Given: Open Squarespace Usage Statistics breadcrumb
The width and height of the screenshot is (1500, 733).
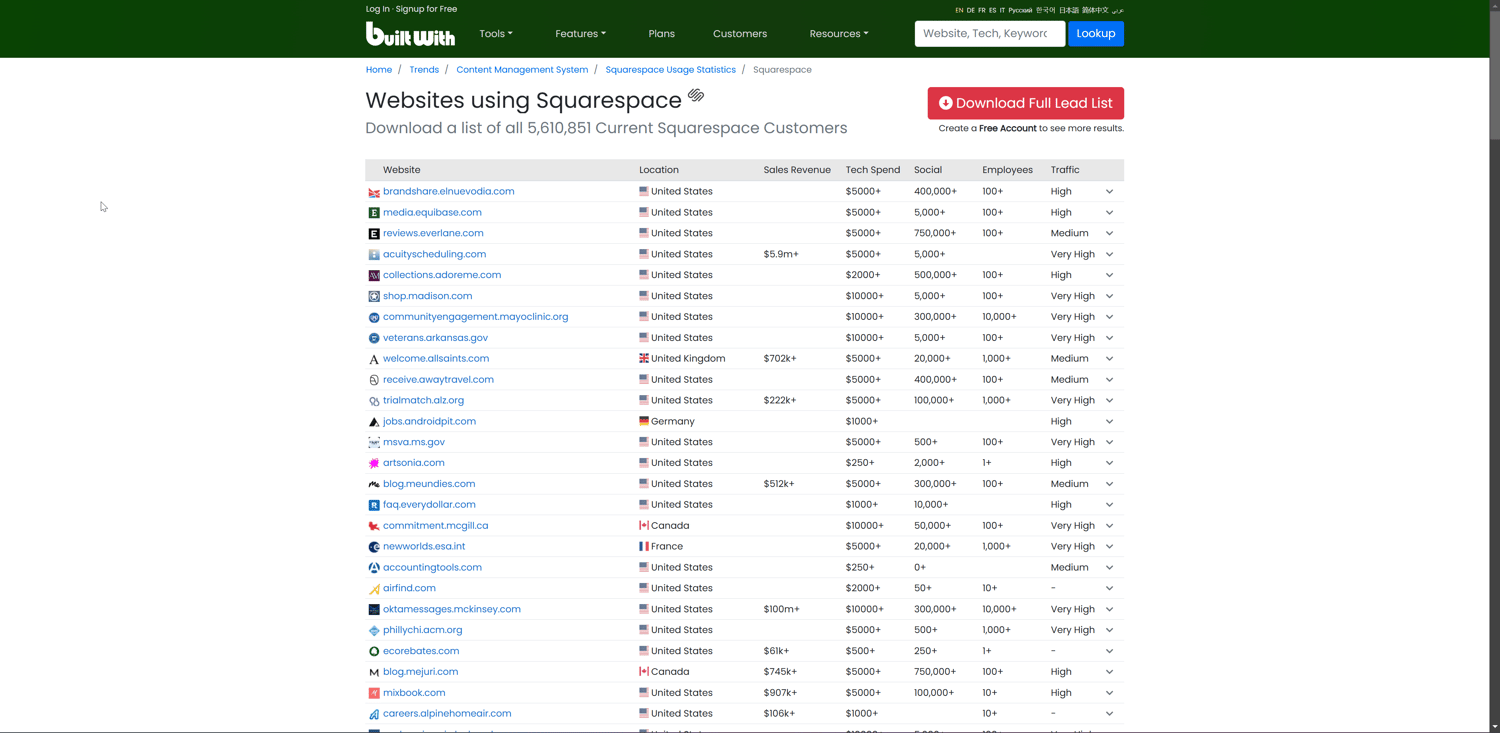Looking at the screenshot, I should tap(670, 70).
